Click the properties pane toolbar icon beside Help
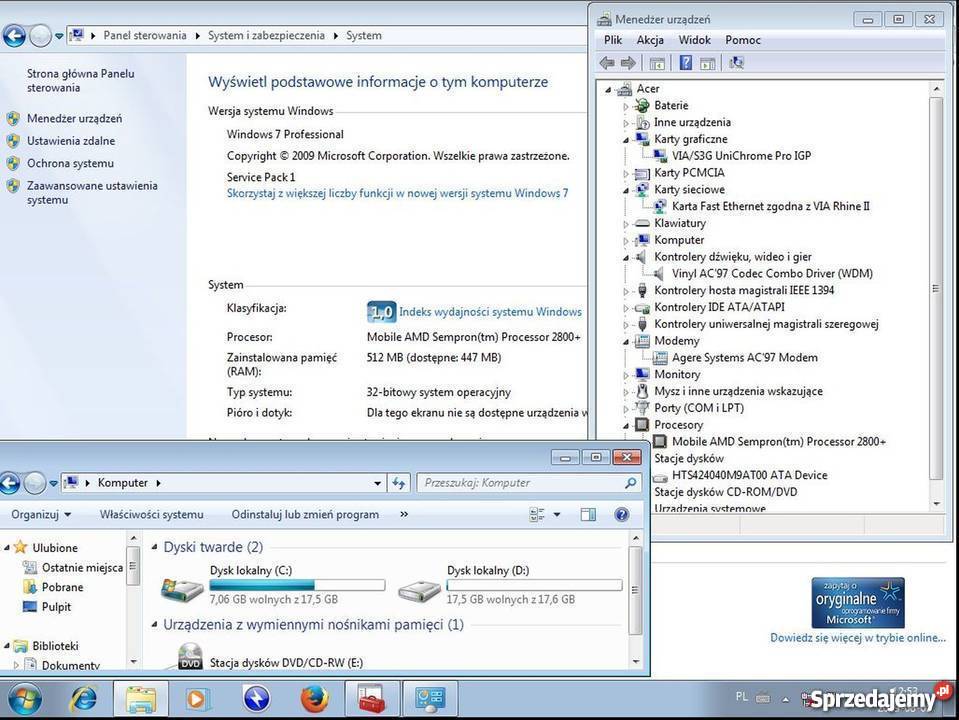959x720 pixels. pyautogui.click(x=708, y=63)
